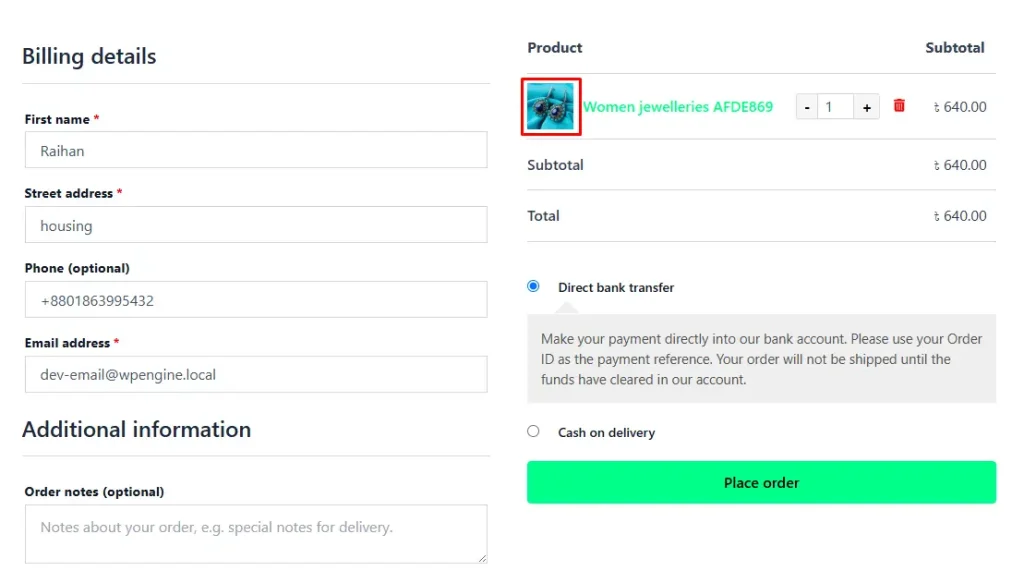Select Direct bank transfer payment option
1024x583 pixels.
[533, 286]
